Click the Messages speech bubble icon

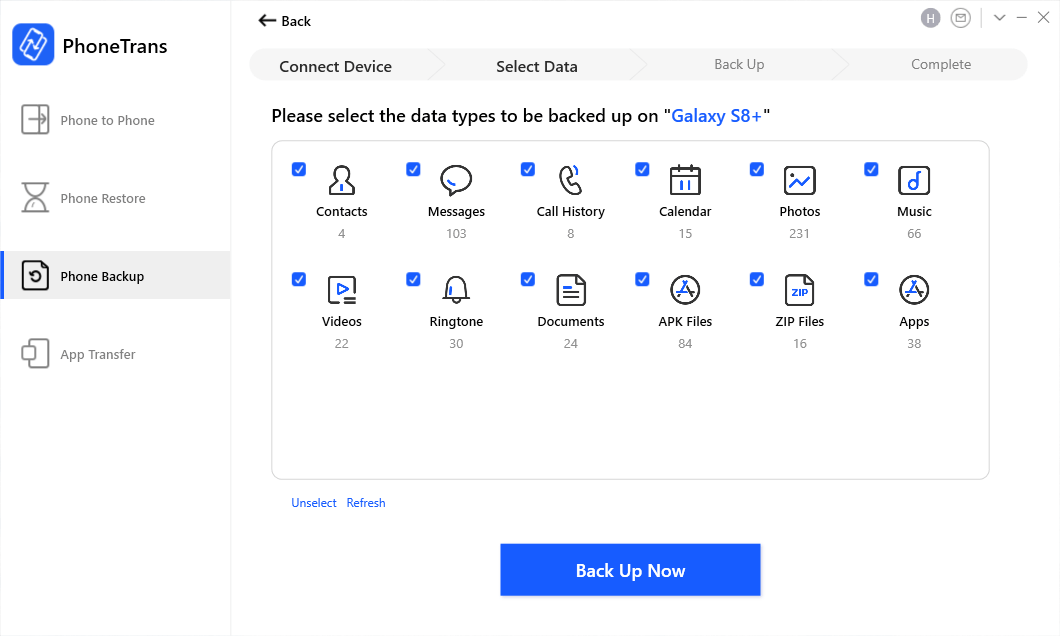[x=456, y=180]
